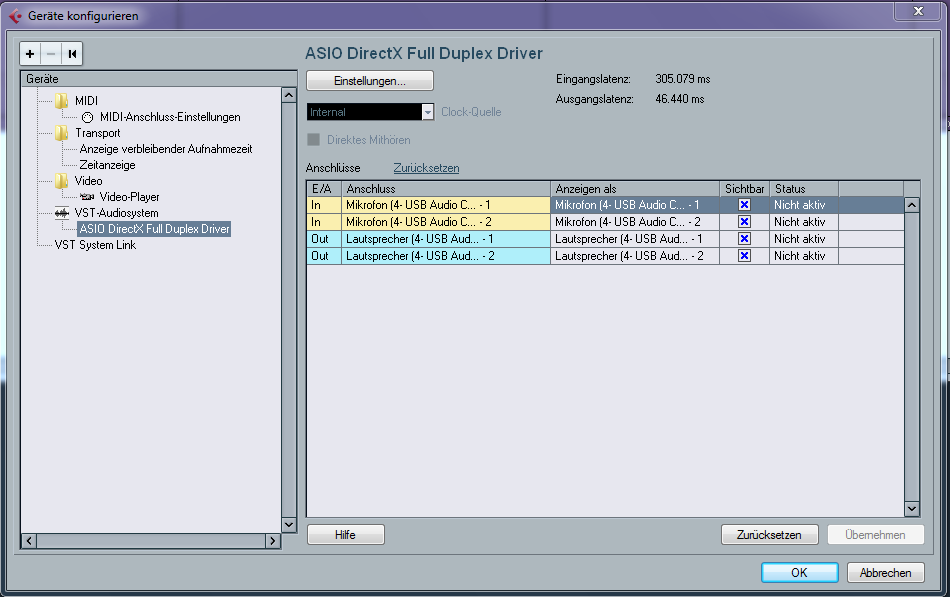The height and width of the screenshot is (597, 950).
Task: Click the Status column header
Action: 804,188
